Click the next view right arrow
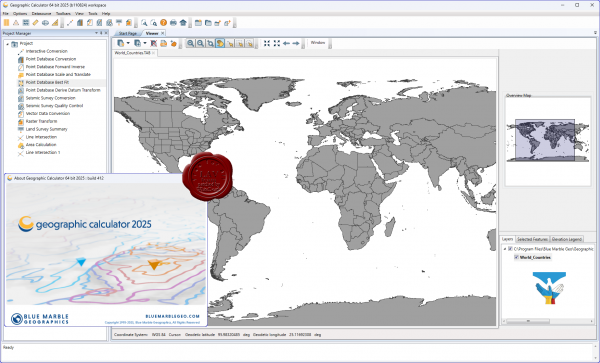This screenshot has width=600, height=363. (x=296, y=43)
